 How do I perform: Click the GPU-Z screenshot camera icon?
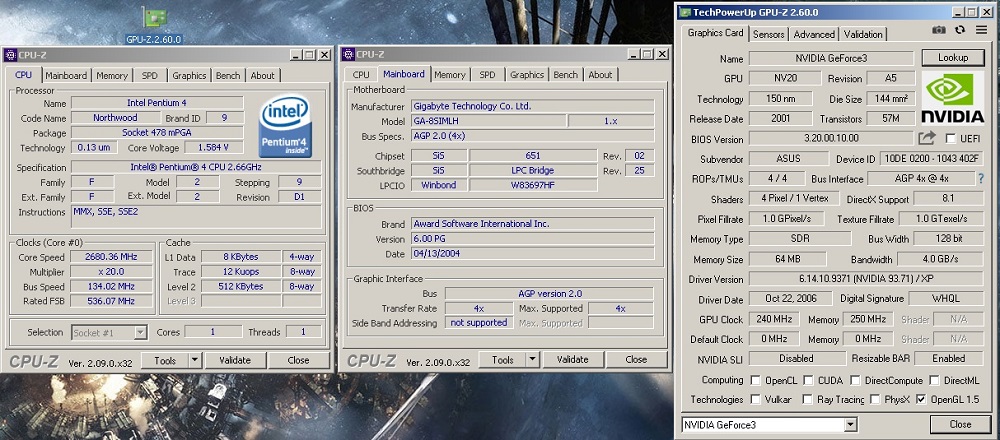pyautogui.click(x=939, y=30)
